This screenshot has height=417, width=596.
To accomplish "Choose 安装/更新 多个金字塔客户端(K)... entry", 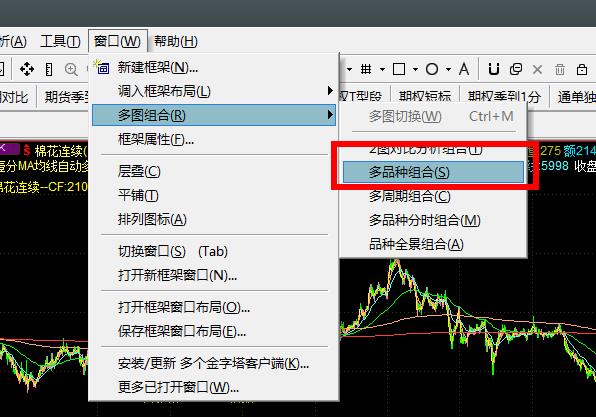I will point(214,363).
